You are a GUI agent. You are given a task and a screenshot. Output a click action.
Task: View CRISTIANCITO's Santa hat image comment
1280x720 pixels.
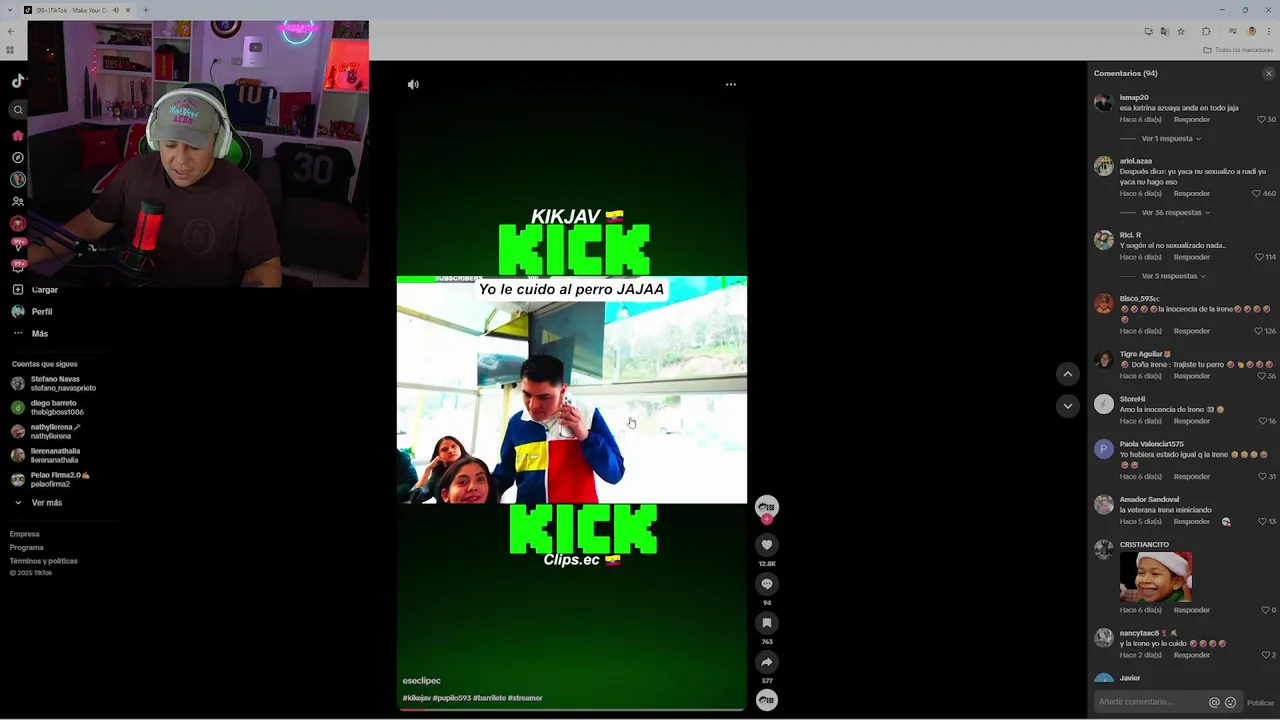pos(1156,577)
